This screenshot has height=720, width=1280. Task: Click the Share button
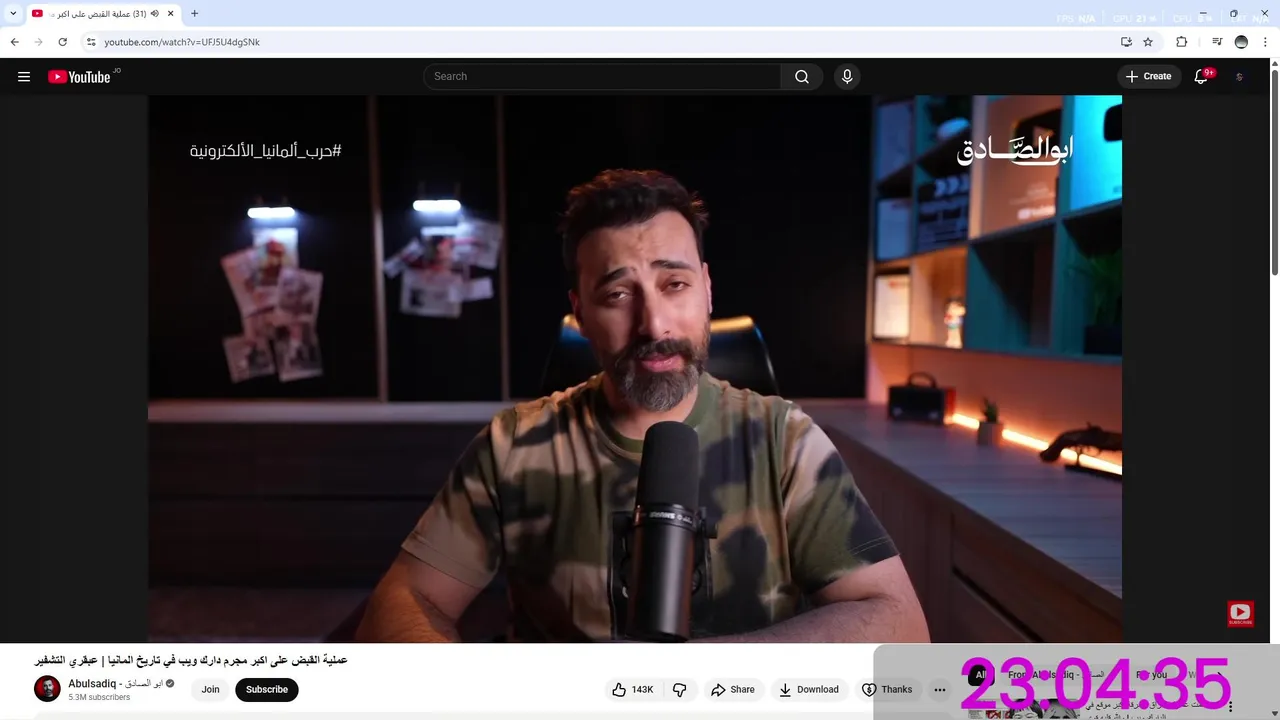[733, 690]
